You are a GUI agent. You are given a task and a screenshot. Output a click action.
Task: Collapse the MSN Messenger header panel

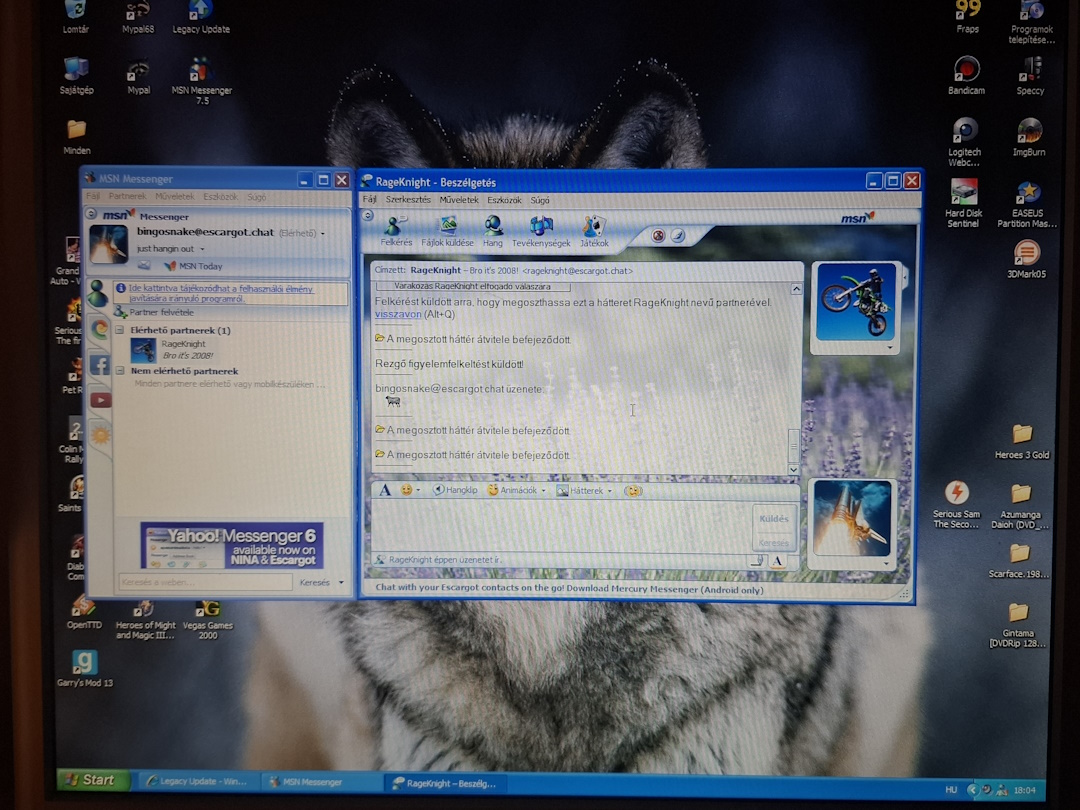coord(91,215)
